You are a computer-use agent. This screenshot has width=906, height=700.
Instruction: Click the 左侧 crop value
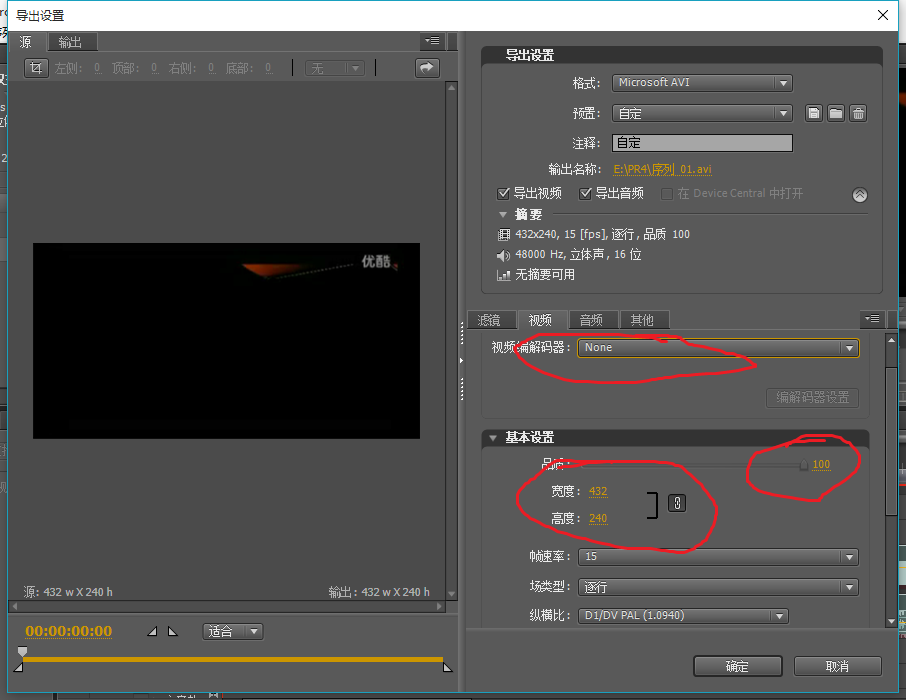[x=98, y=68]
